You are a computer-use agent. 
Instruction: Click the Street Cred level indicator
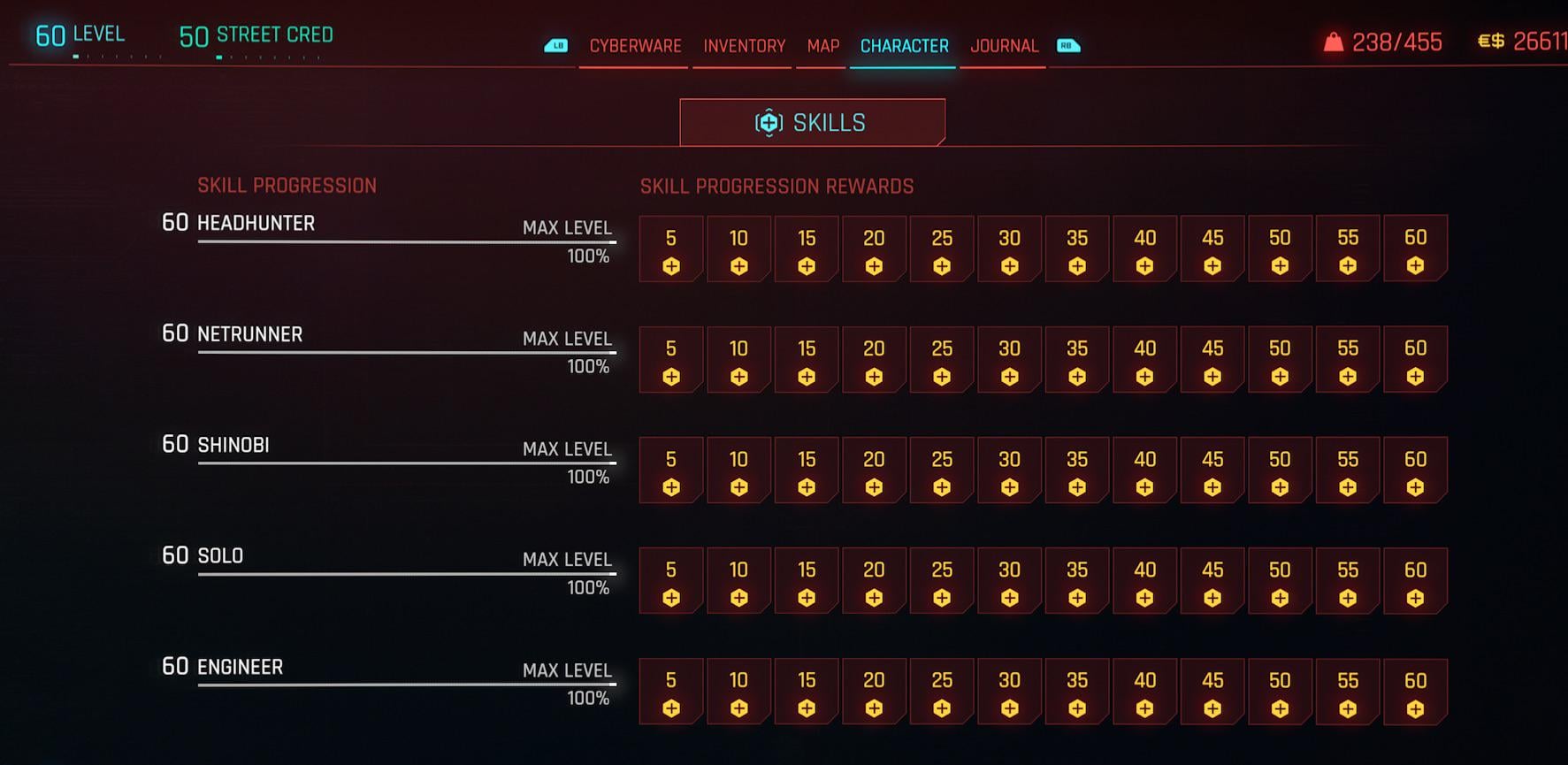(256, 35)
